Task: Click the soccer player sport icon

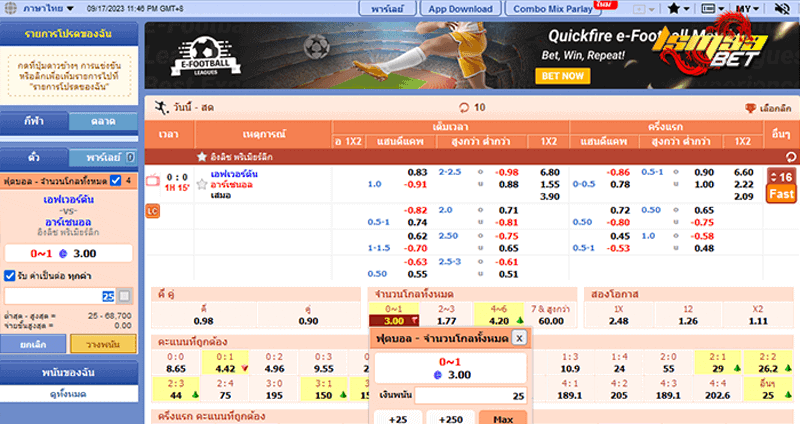Action: [x=161, y=107]
